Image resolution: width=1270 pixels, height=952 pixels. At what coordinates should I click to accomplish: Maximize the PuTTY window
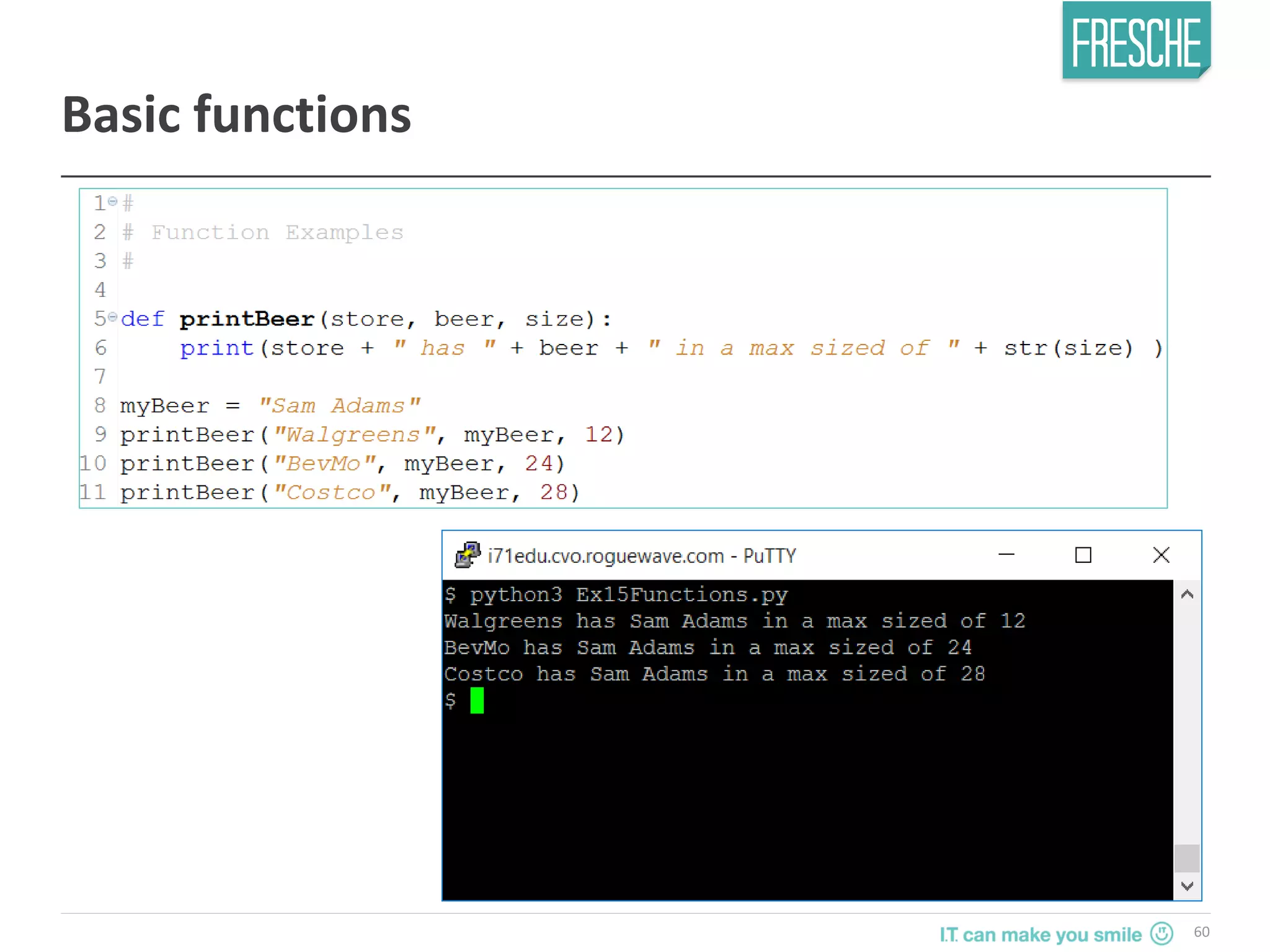click(1083, 555)
